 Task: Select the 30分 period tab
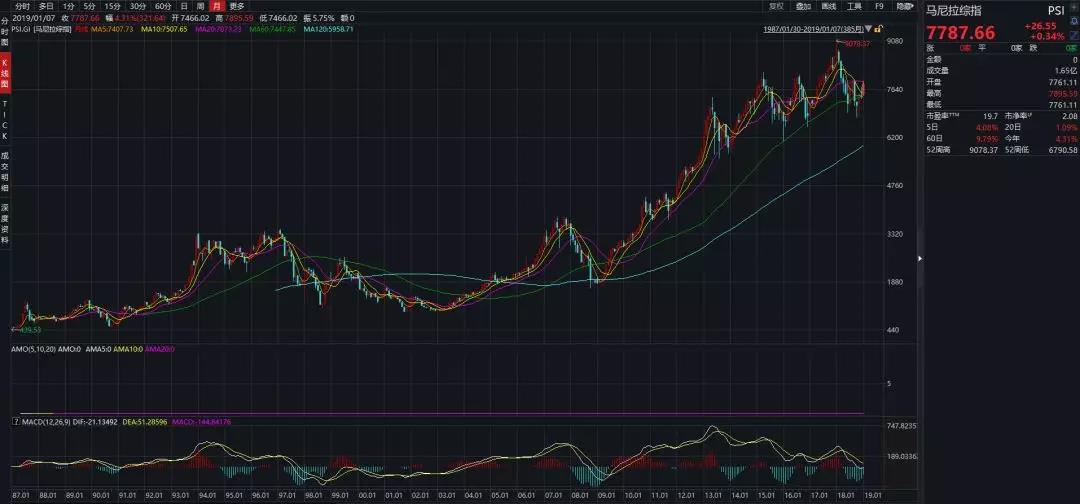(138, 6)
